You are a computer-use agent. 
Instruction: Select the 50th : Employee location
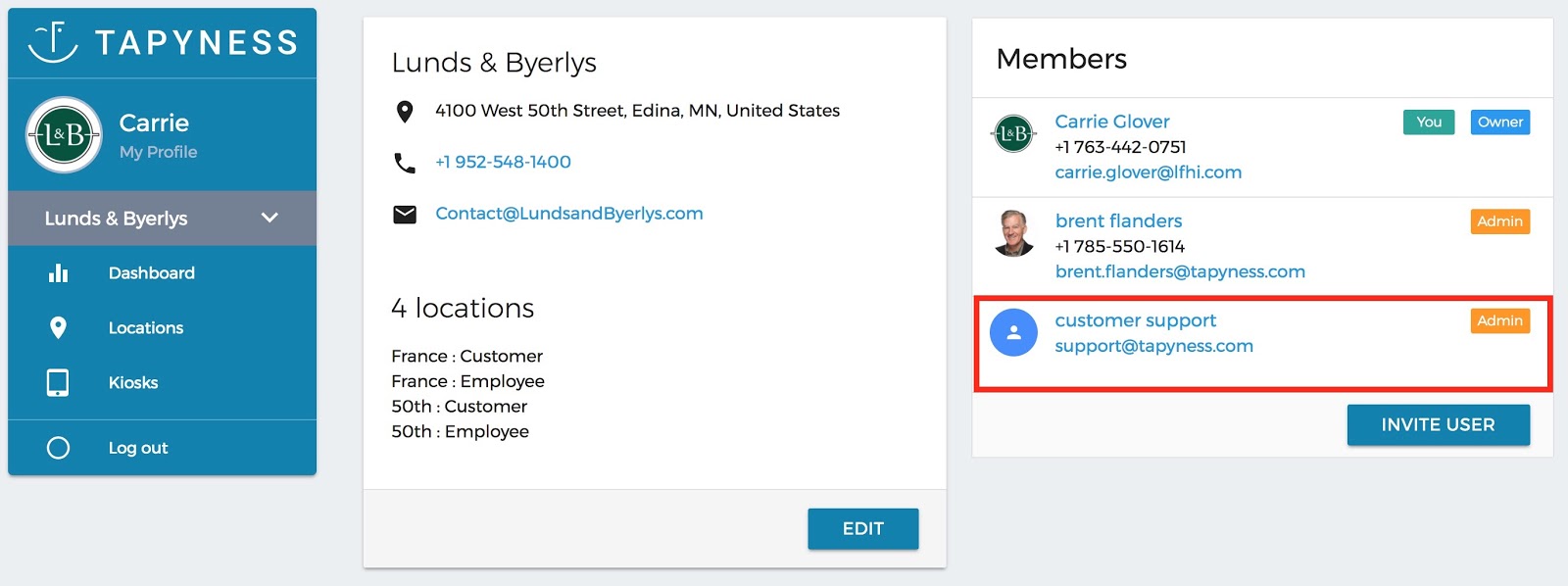[460, 431]
